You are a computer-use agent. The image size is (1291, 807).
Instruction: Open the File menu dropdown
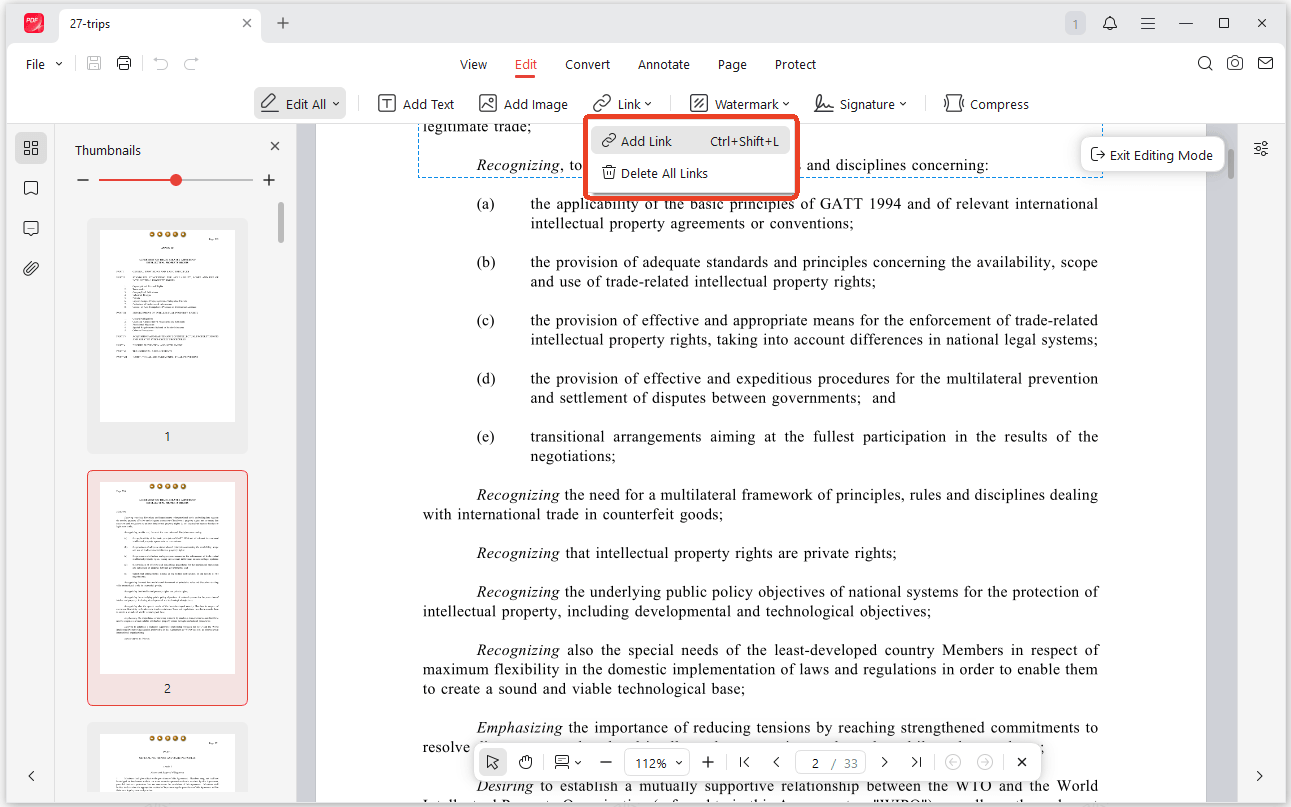coord(44,64)
